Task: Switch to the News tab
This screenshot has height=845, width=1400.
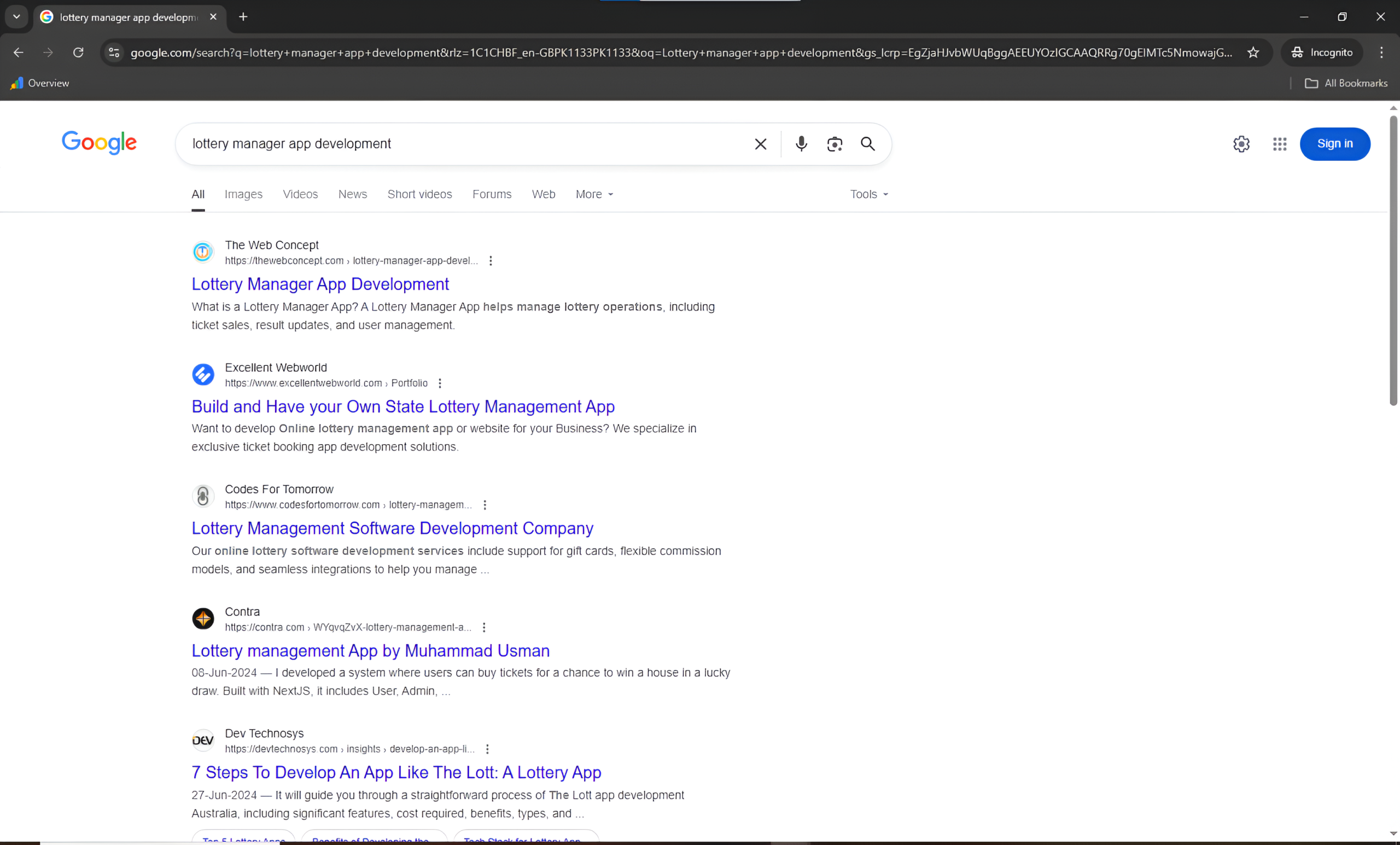Action: (352, 194)
